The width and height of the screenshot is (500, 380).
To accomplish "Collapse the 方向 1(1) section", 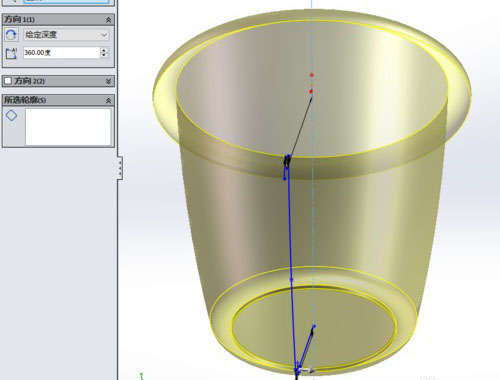I will point(108,20).
